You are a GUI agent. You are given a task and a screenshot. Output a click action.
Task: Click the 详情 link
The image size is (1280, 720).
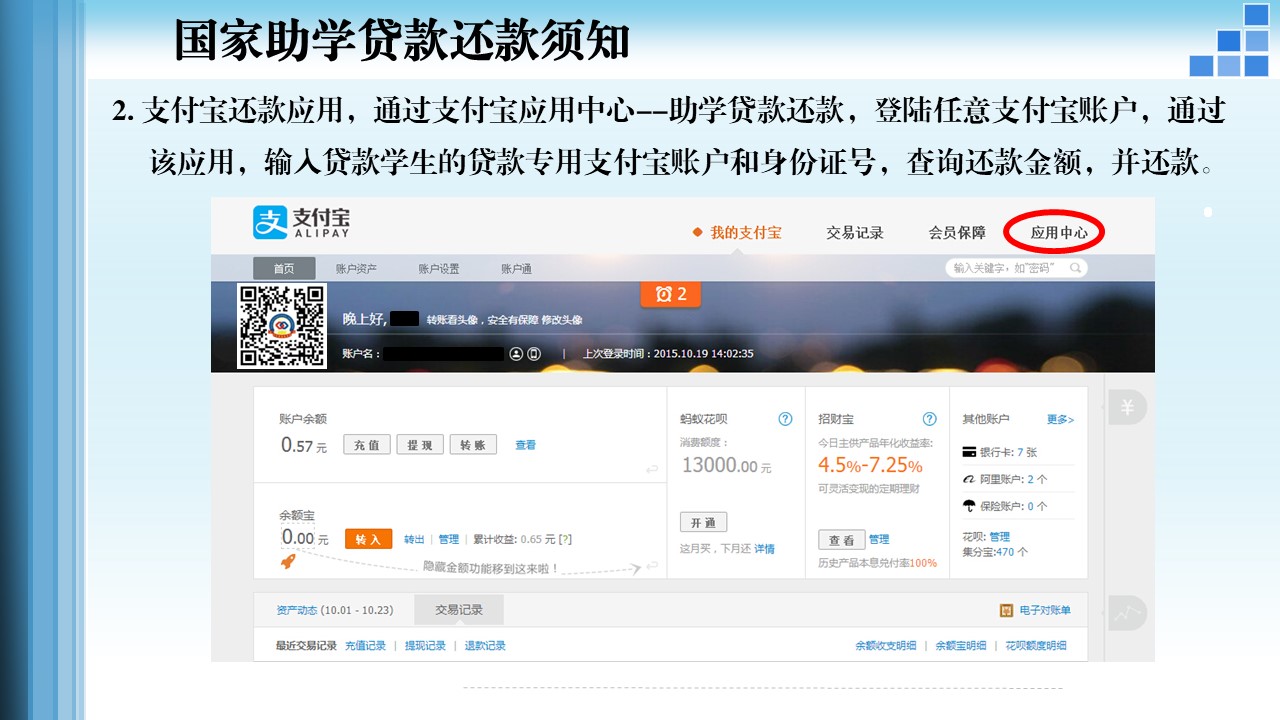[764, 548]
